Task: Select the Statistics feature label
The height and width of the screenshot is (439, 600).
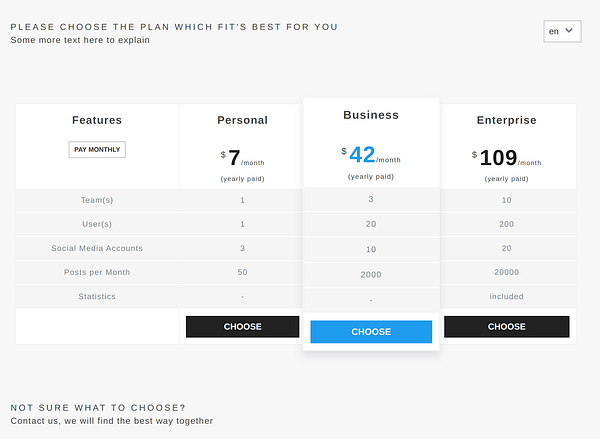Action: click(97, 296)
